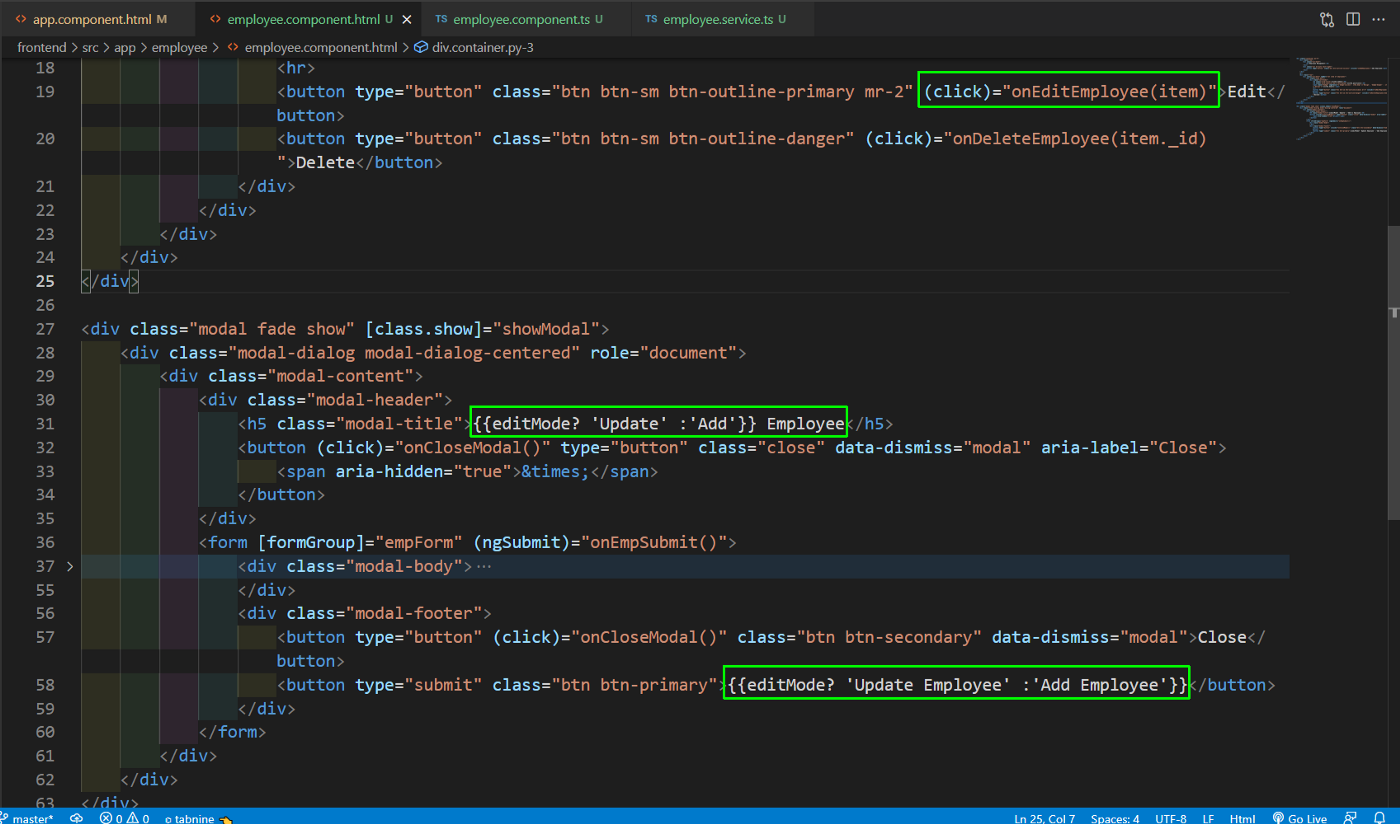
Task: Click the employee.component.html breadcrumb file
Action: point(321,47)
